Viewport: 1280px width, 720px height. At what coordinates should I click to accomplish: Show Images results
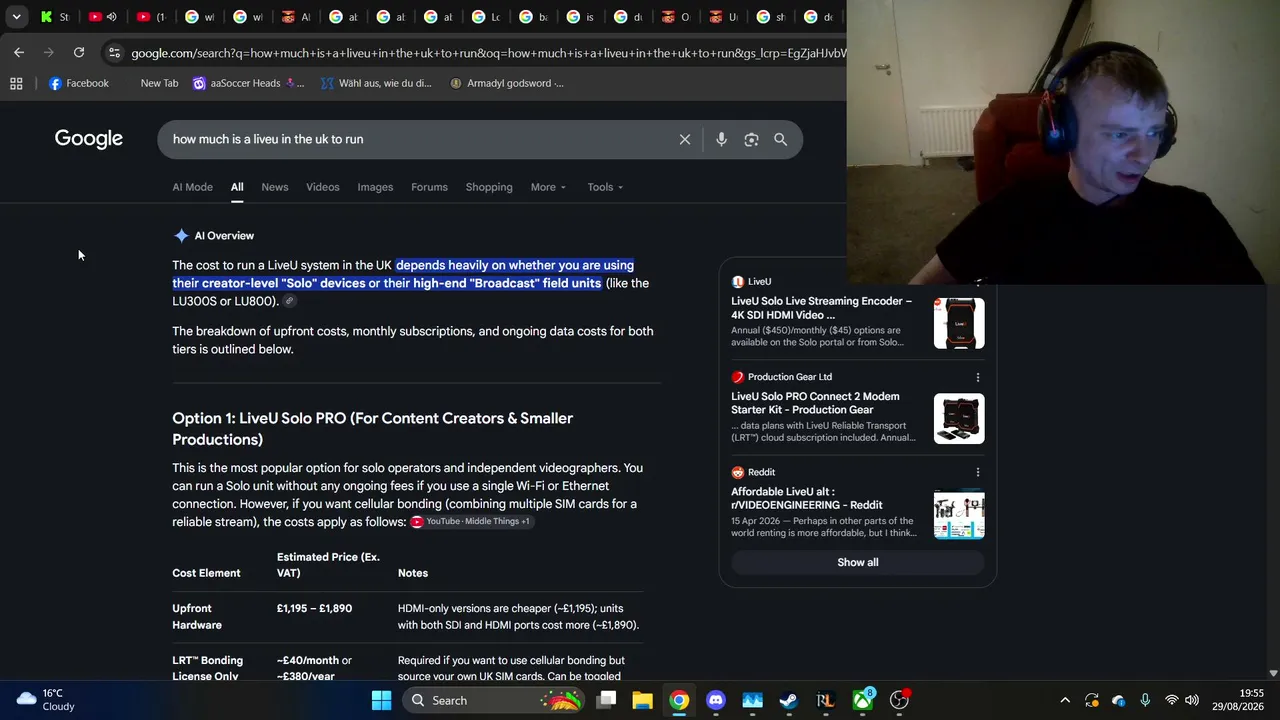[375, 187]
